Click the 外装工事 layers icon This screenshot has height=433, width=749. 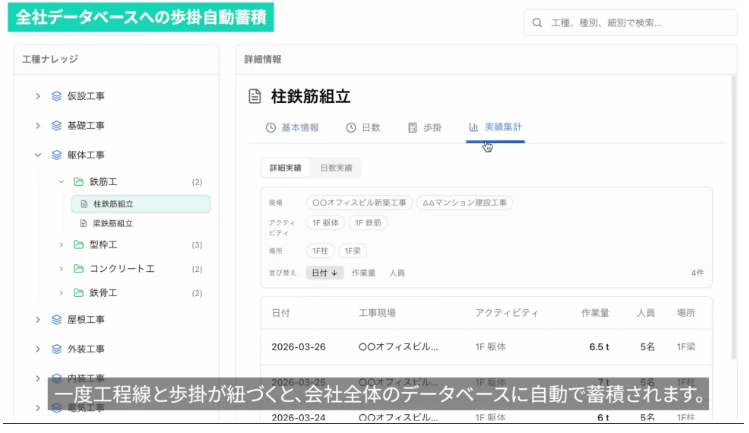tap(56, 349)
